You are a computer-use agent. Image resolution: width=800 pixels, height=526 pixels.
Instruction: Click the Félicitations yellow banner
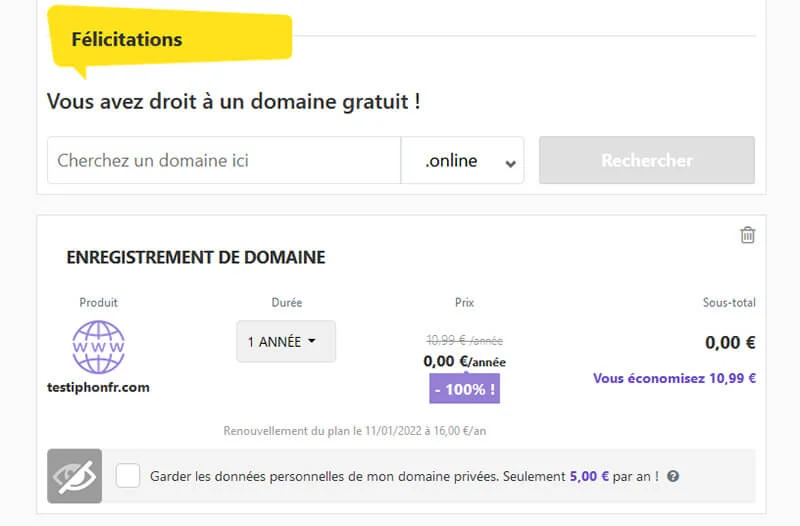[170, 40]
